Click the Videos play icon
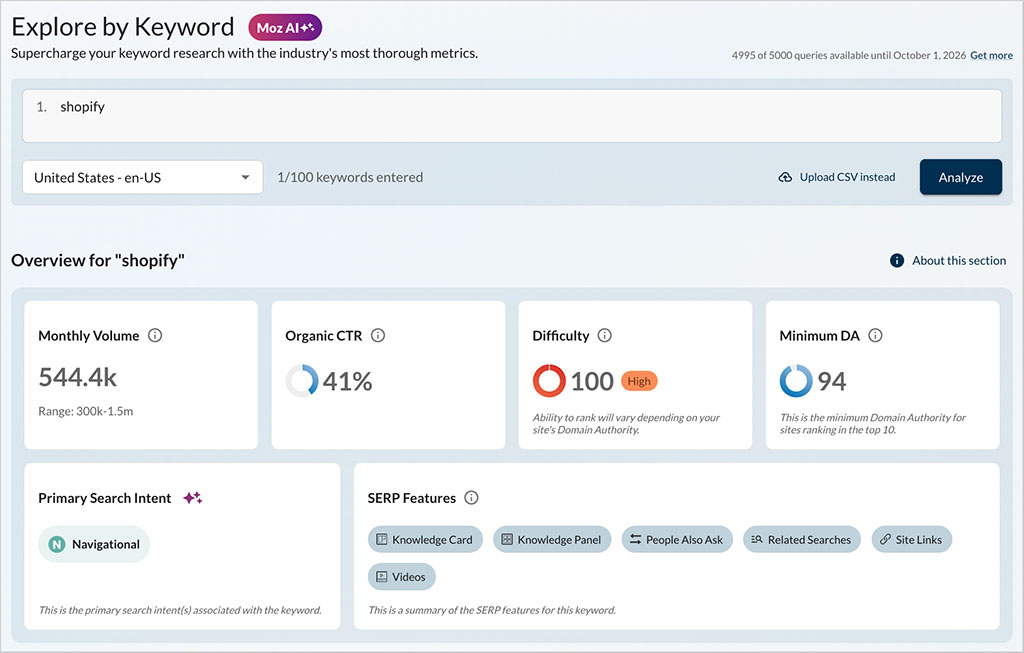The height and width of the screenshot is (653, 1024). point(382,577)
